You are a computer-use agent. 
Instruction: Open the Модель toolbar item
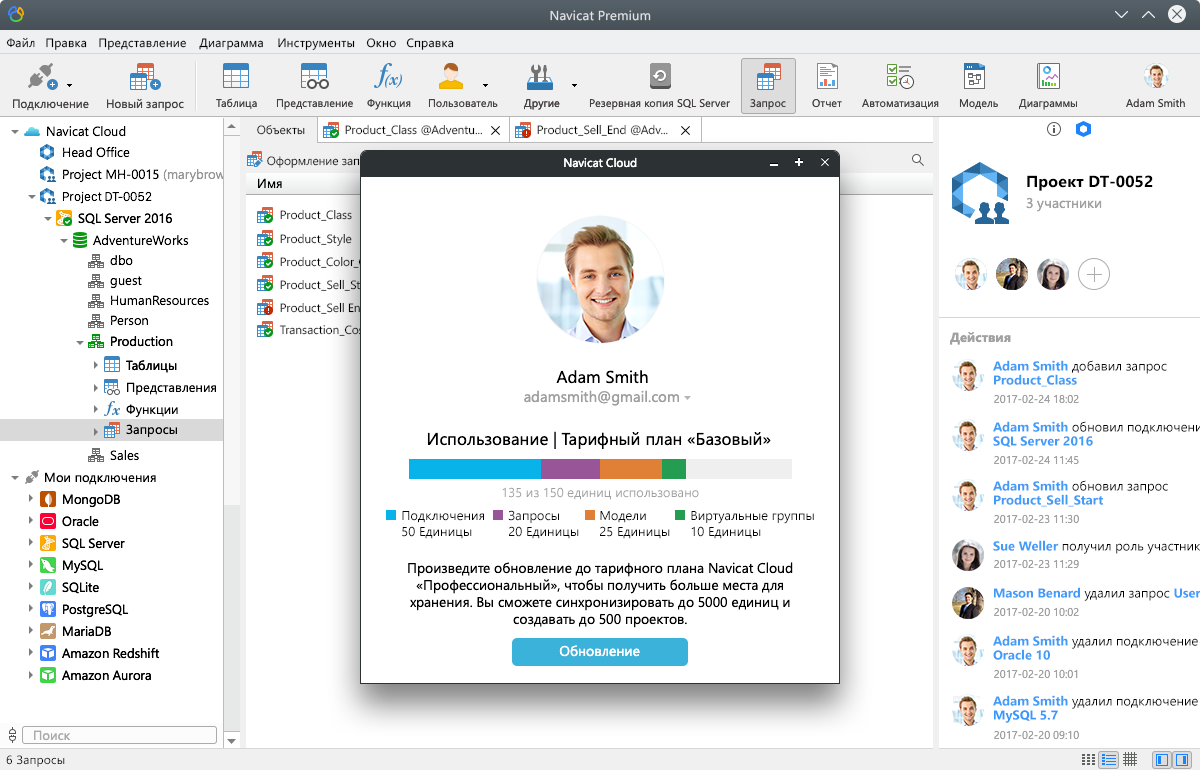click(x=978, y=86)
